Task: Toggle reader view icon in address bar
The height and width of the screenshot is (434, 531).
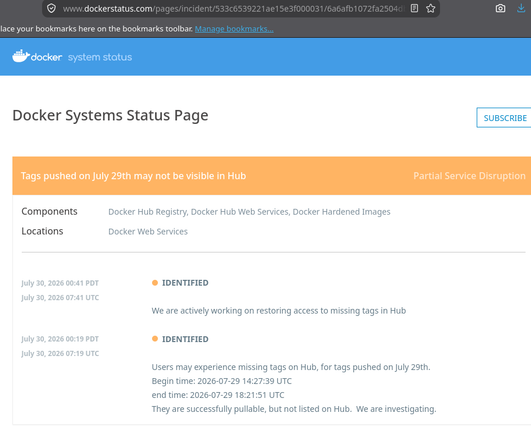Action: tap(414, 8)
